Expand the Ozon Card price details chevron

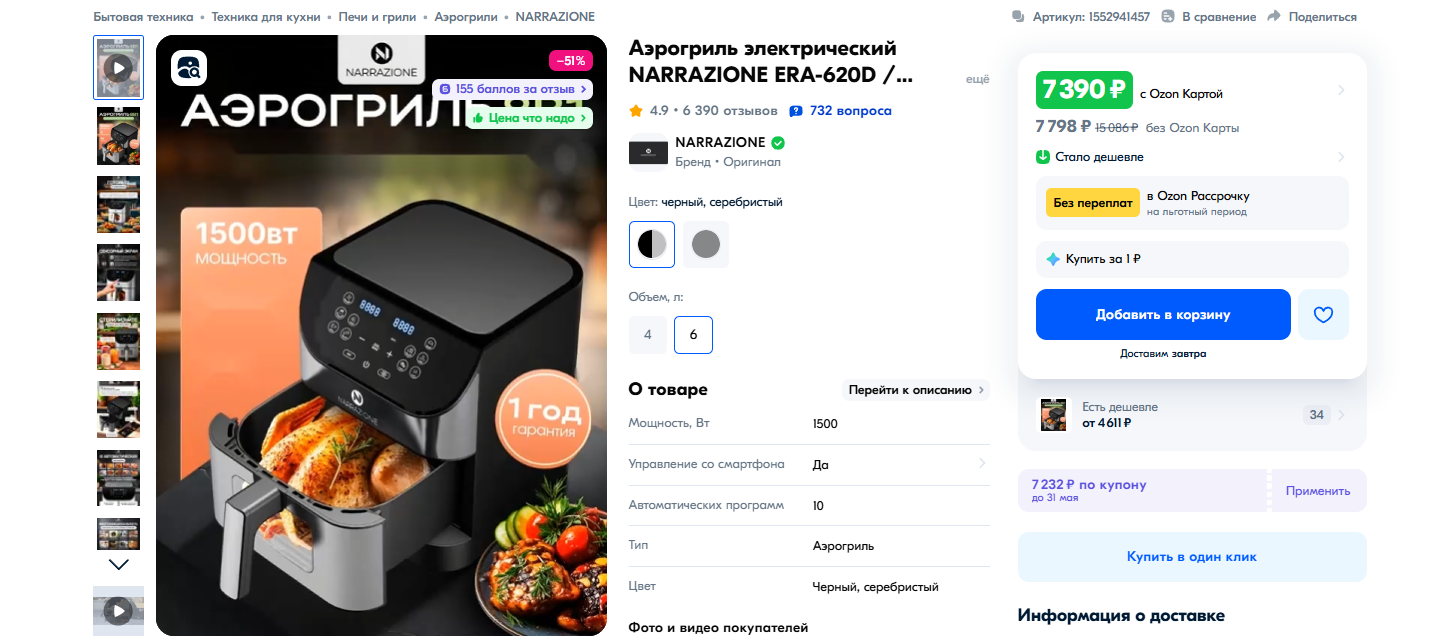pyautogui.click(x=1341, y=91)
